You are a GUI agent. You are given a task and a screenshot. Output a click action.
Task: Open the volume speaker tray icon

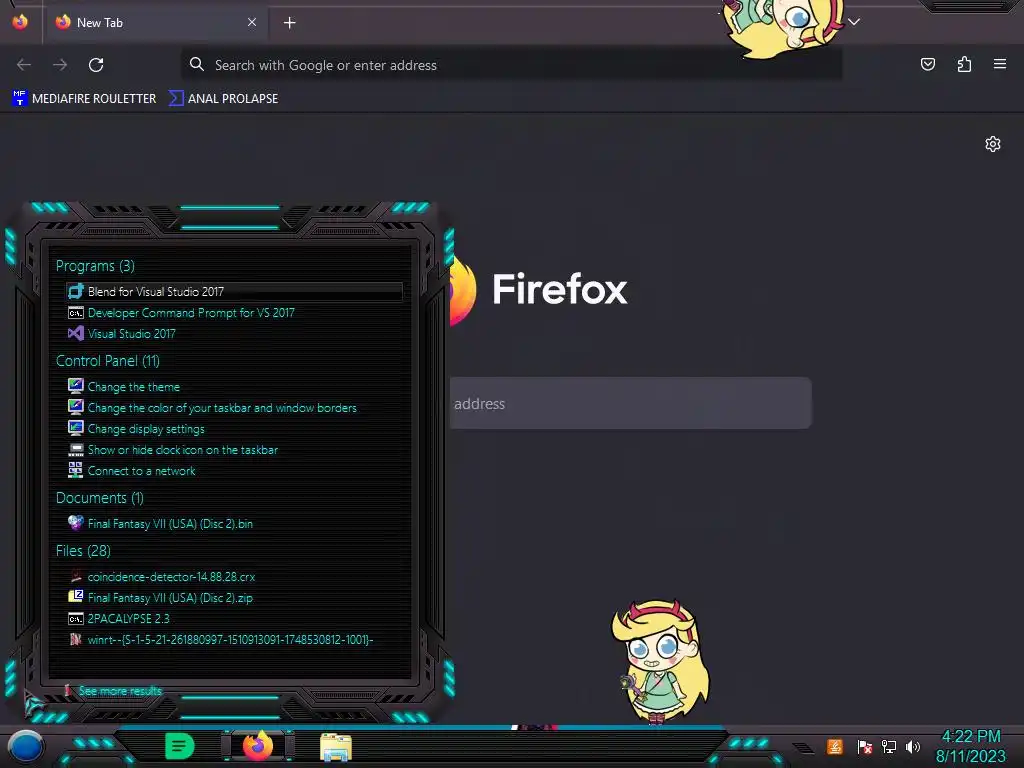tap(912, 746)
